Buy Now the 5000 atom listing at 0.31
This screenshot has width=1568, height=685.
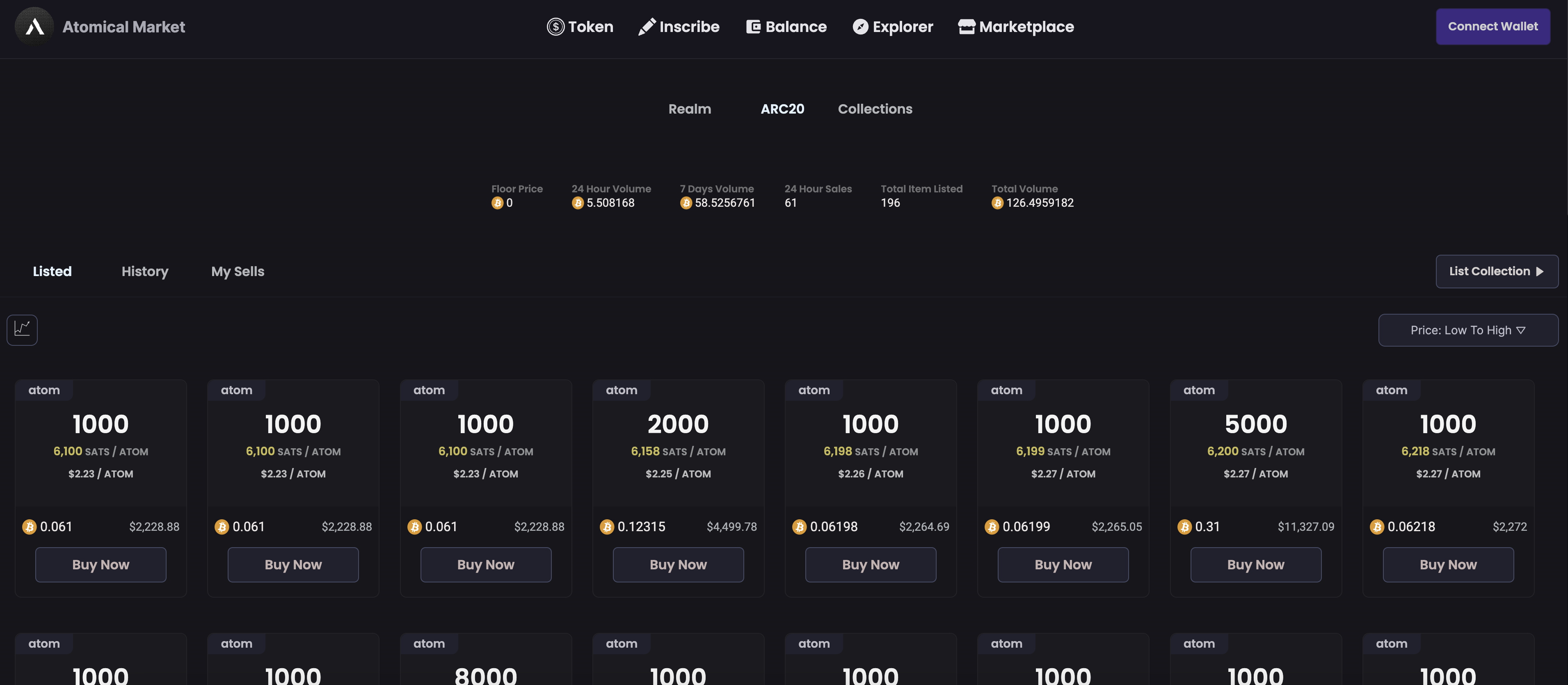(x=1256, y=564)
